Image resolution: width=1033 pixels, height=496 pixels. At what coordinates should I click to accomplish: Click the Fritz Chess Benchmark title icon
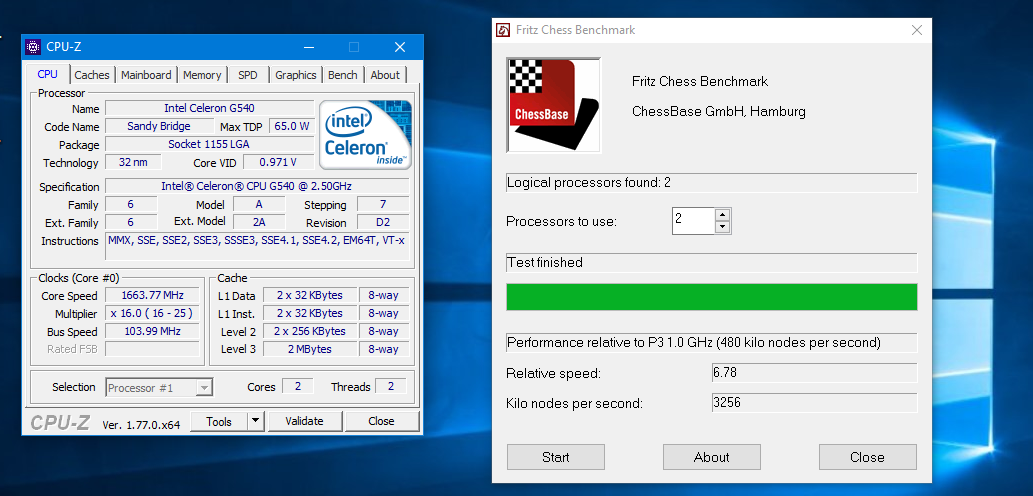tap(503, 30)
